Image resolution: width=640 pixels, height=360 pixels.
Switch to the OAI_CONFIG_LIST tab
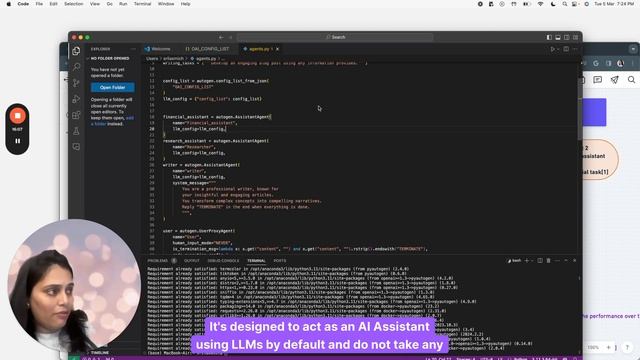coord(207,49)
